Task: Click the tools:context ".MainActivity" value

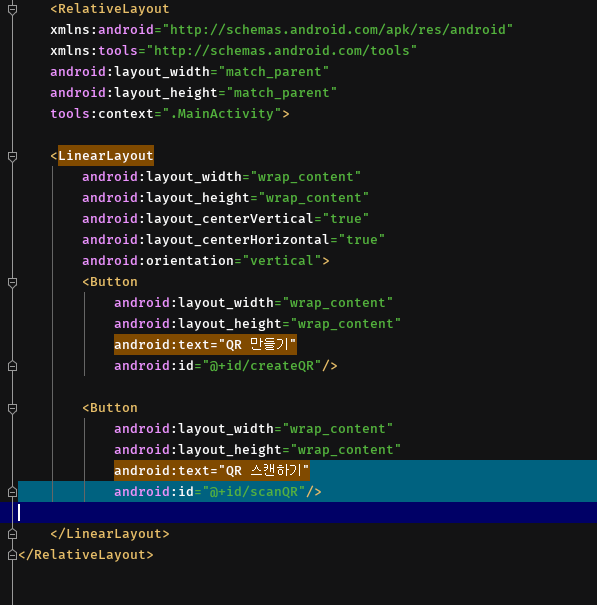Action: click(x=222, y=114)
